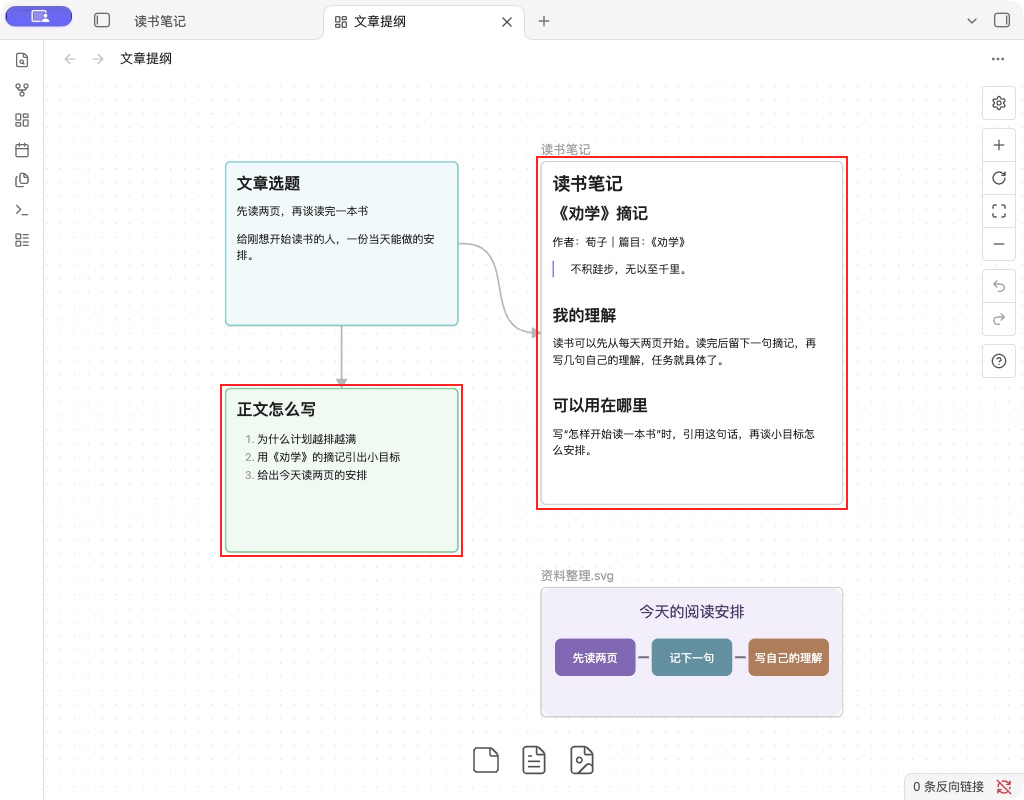Image resolution: width=1024 pixels, height=800 pixels.
Task: Click the sync status icon
Action: (x=1004, y=787)
